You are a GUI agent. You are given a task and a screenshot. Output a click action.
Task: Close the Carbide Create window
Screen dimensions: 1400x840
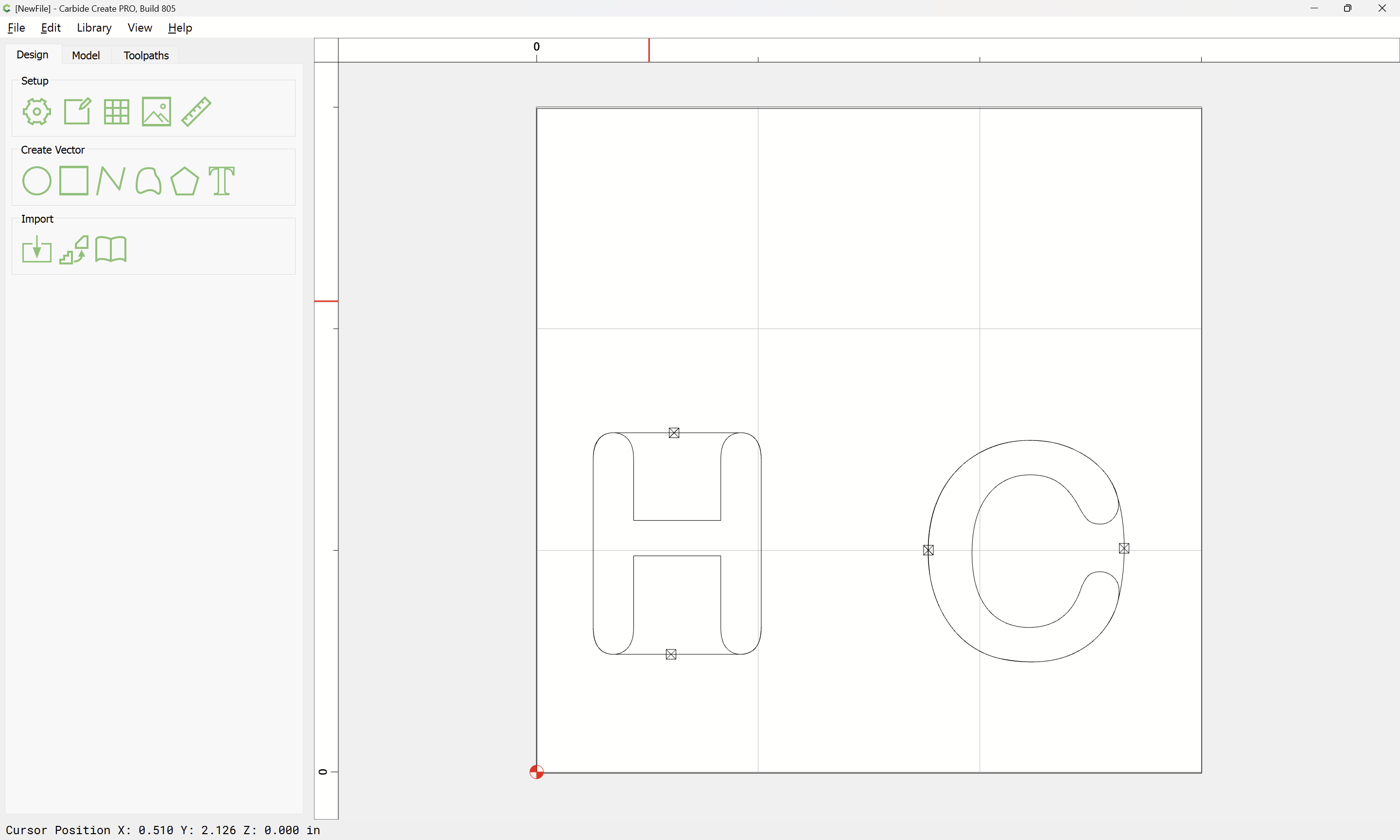(1382, 8)
